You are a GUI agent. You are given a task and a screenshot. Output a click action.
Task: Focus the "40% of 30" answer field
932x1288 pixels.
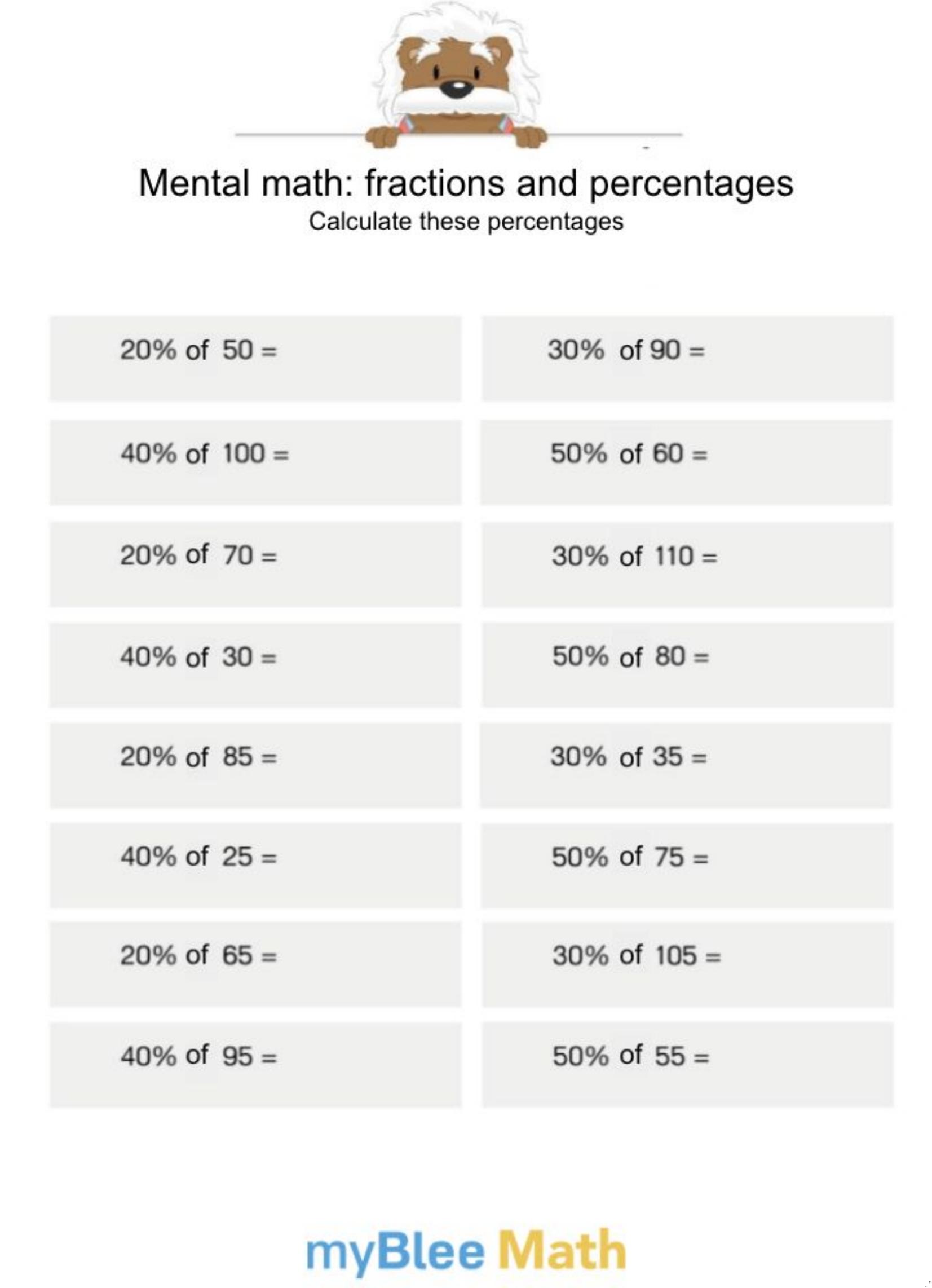[255, 665]
